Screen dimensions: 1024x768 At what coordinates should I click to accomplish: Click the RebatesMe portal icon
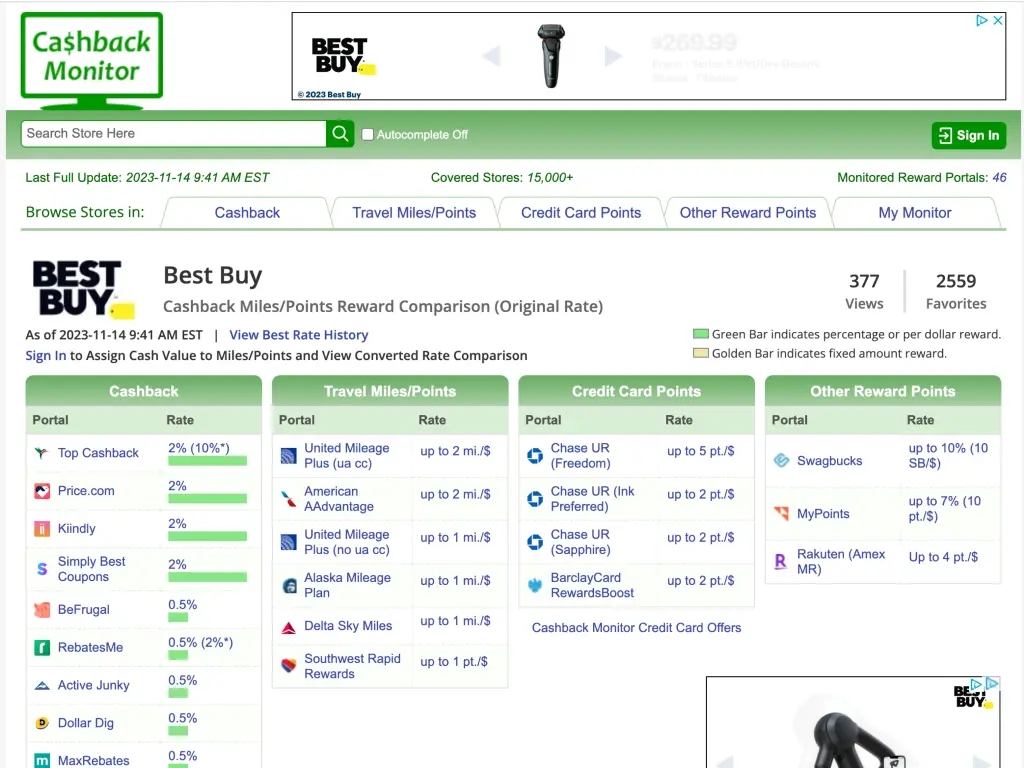[42, 647]
